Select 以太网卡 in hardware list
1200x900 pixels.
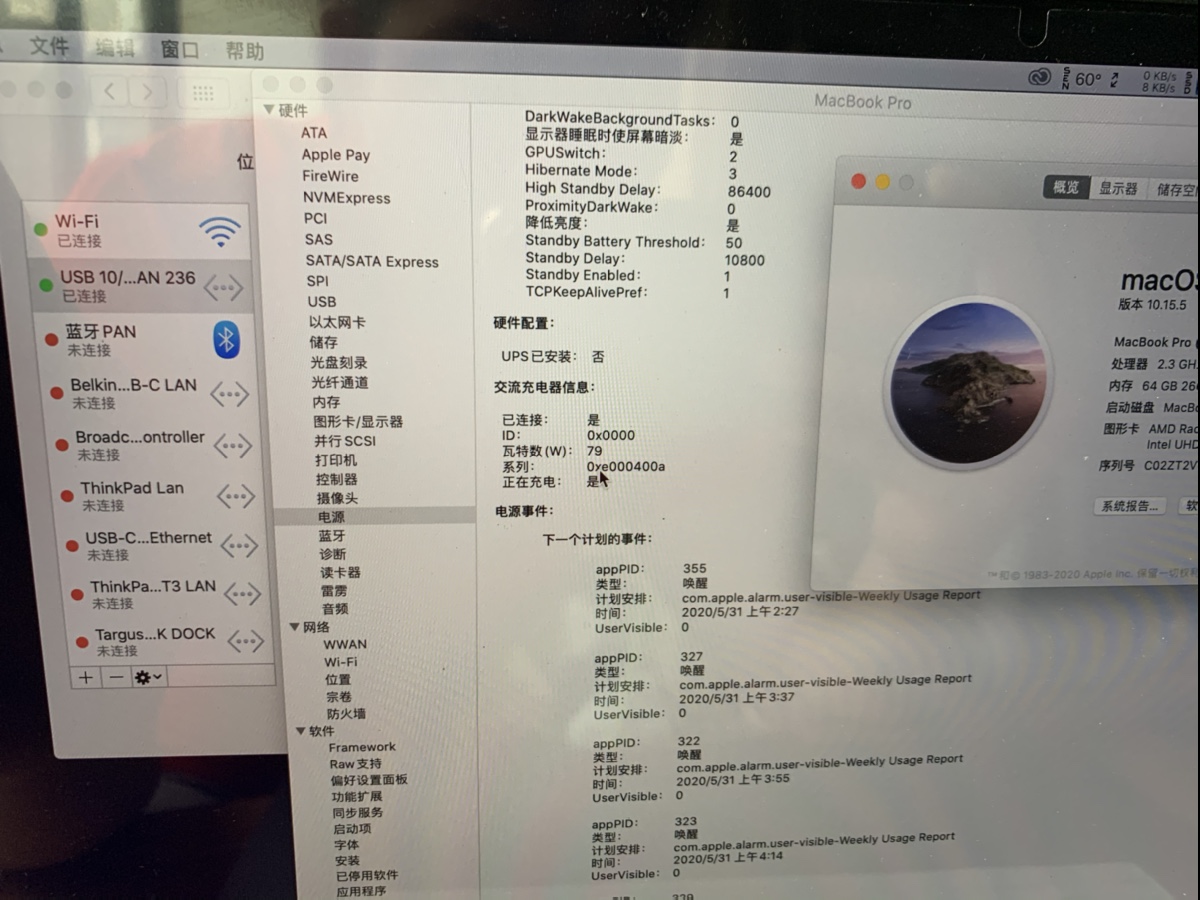click(337, 322)
